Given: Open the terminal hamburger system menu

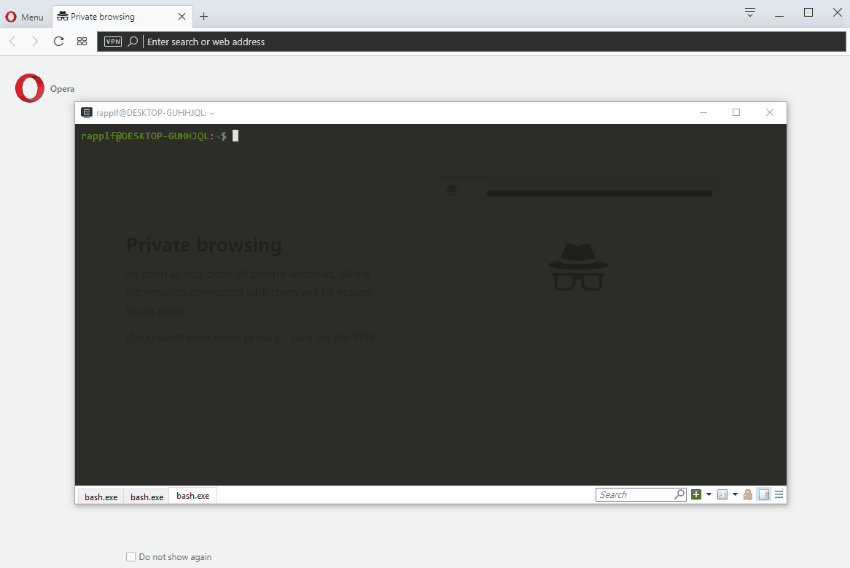Looking at the screenshot, I should (x=779, y=494).
